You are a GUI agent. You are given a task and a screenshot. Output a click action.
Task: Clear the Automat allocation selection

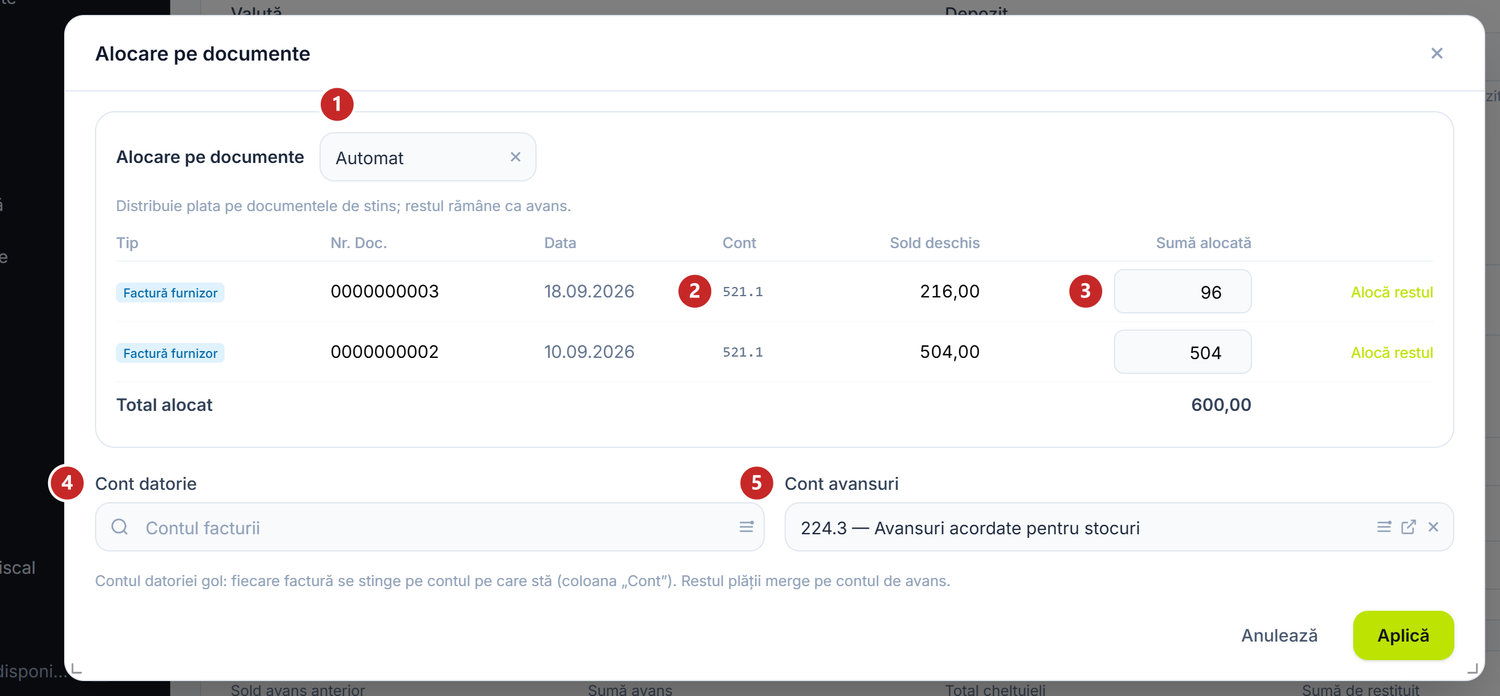[x=516, y=157]
